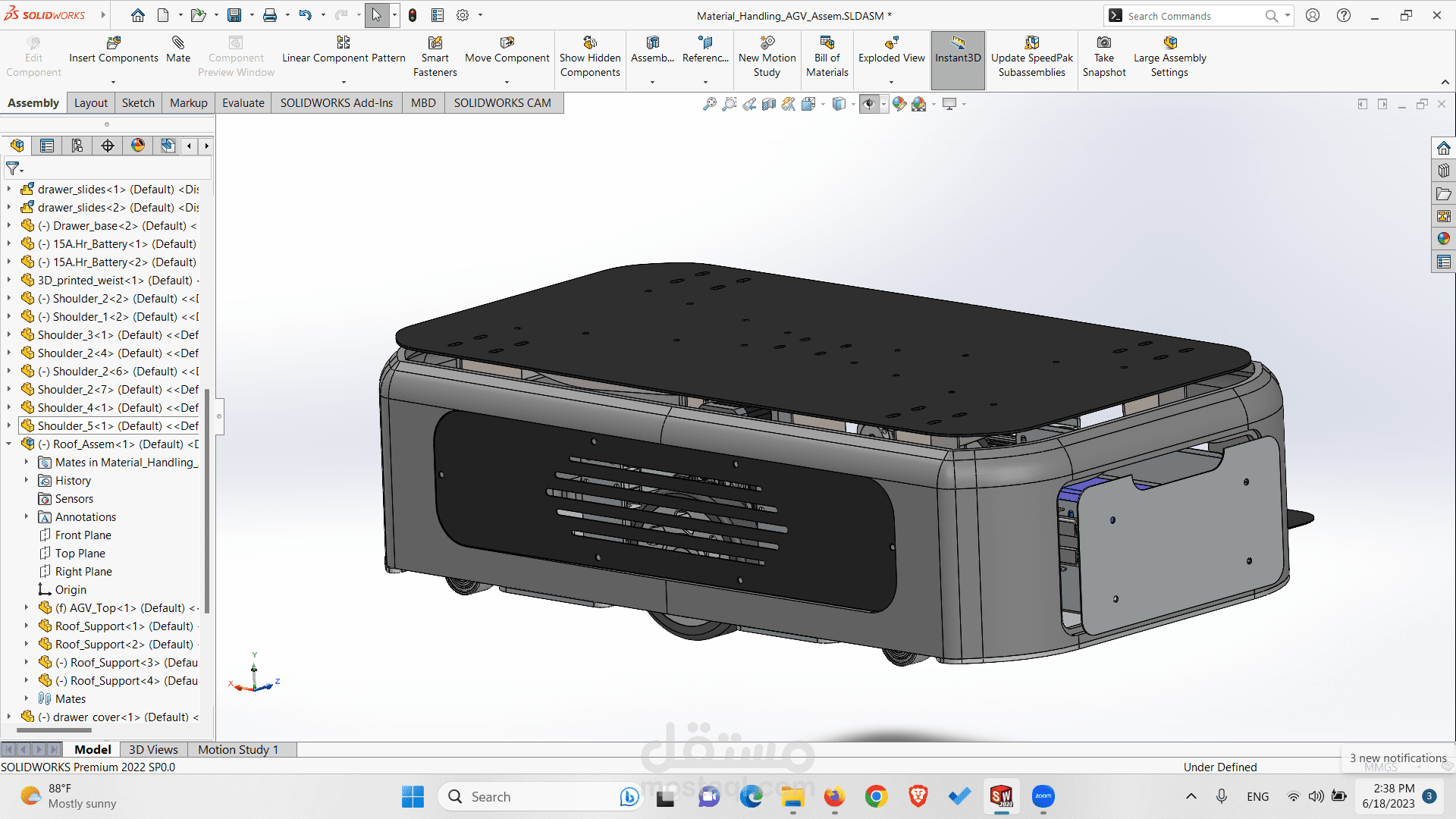1456x819 pixels.
Task: Activate the Section View tool
Action: pos(769,104)
